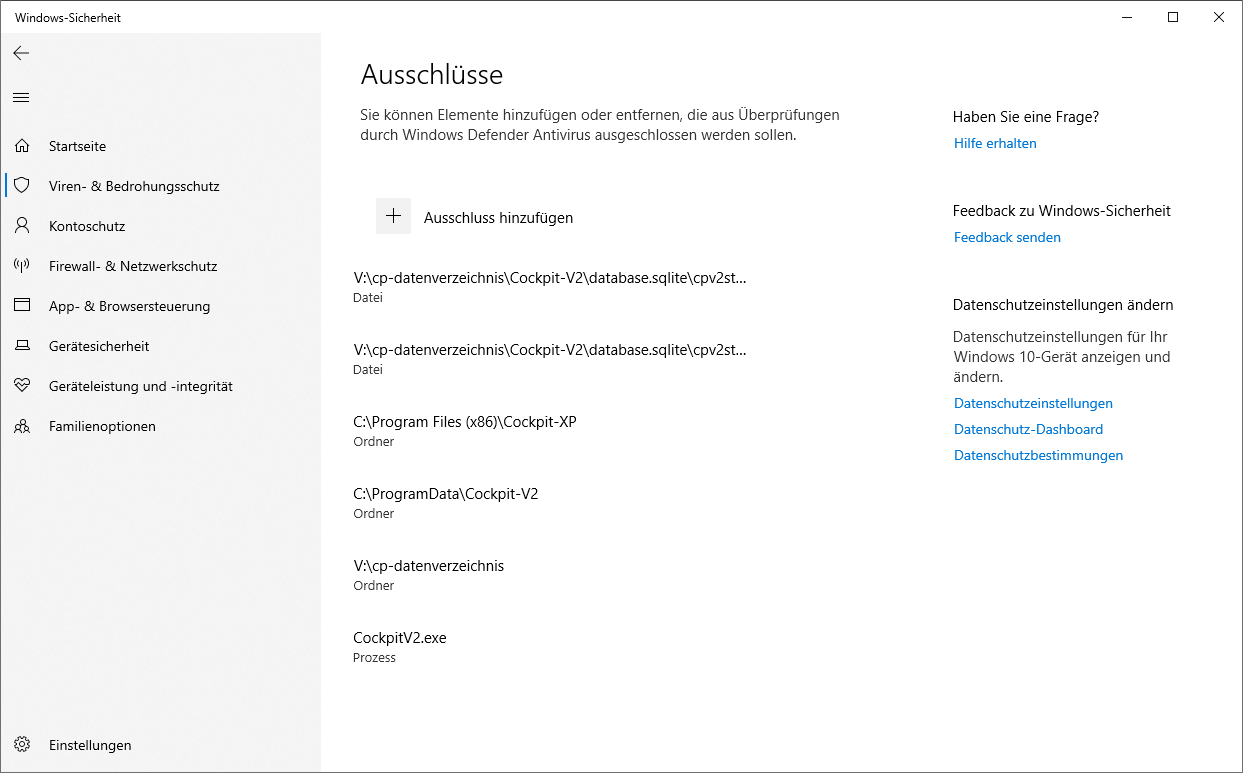Open the Datenschutzbestimmungen link
Screen dimensions: 1243x773
1038,455
